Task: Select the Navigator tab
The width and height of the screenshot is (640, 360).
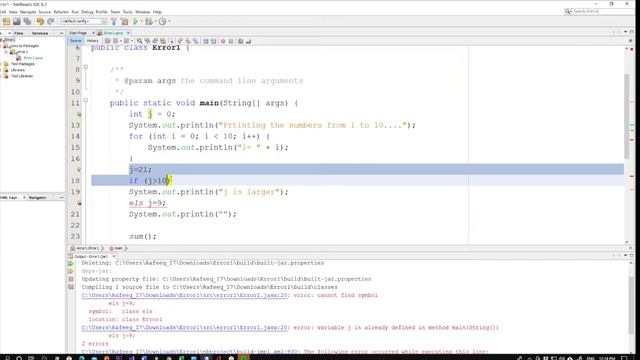Action: click(38, 198)
